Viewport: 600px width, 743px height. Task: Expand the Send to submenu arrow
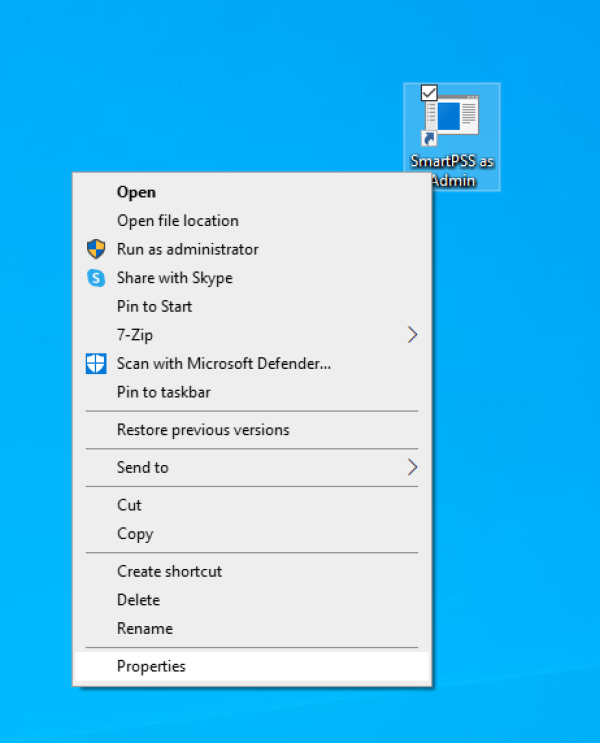[412, 467]
